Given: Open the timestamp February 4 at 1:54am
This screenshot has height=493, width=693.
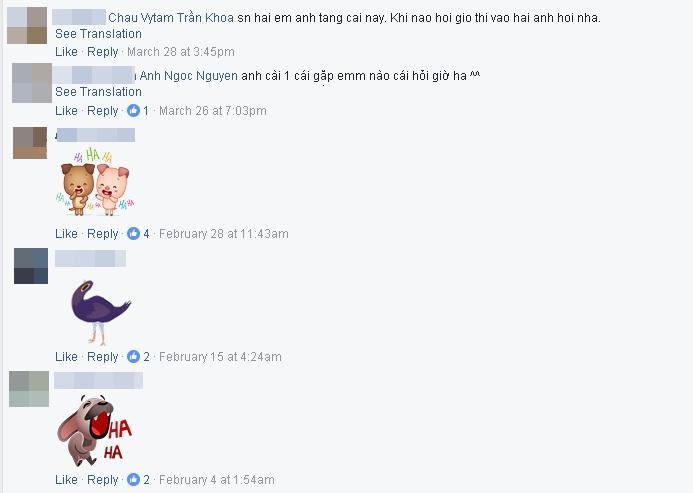Looking at the screenshot, I should coord(217,479).
